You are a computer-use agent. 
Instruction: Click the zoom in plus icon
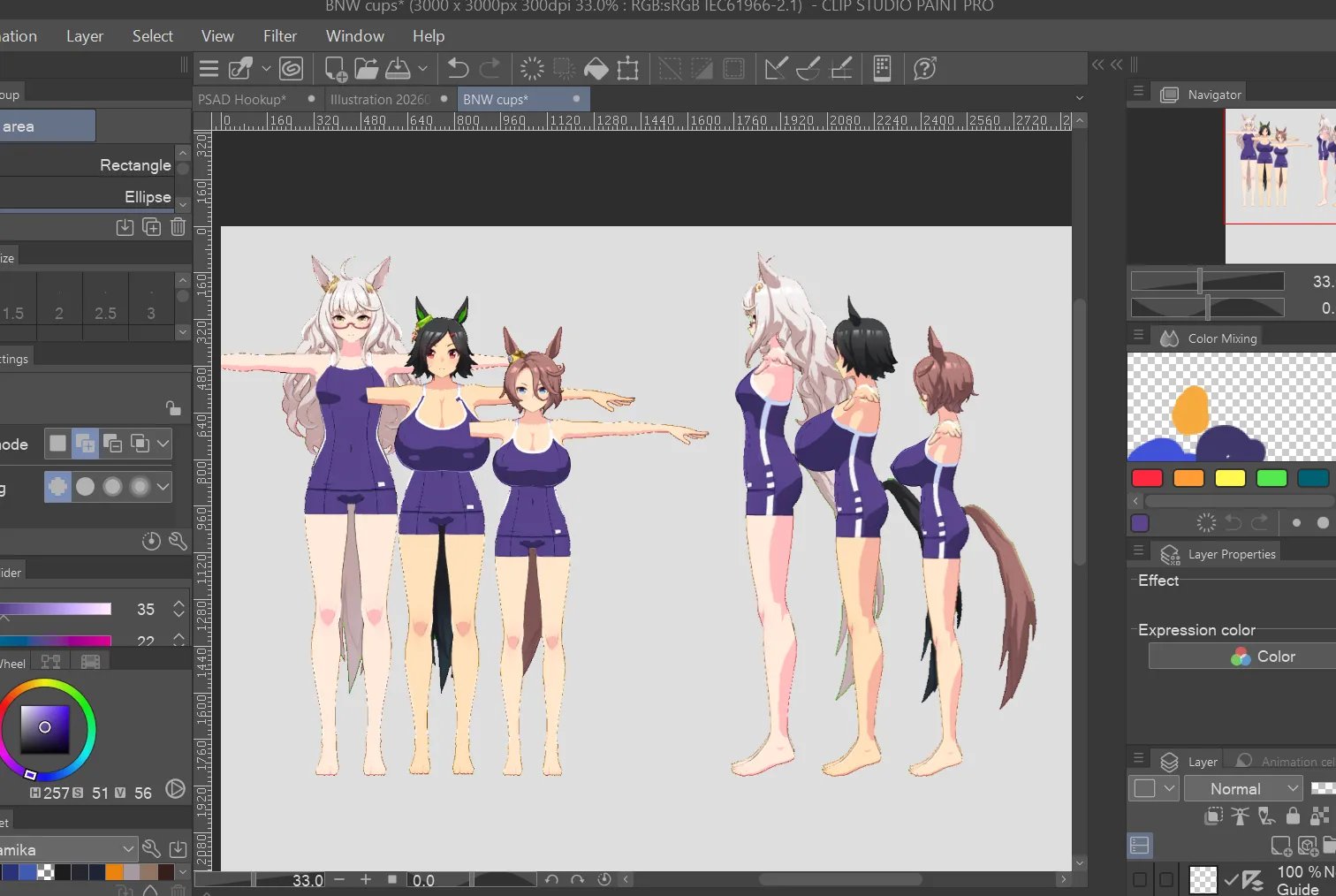[x=366, y=880]
